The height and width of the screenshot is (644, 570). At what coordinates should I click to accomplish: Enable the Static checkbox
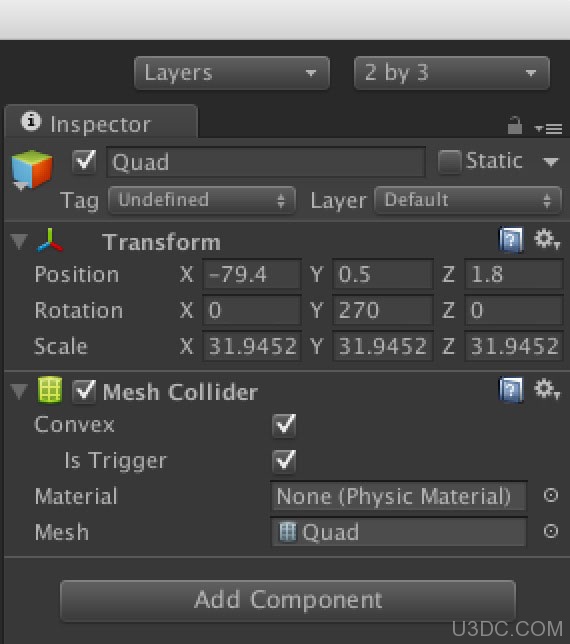[x=449, y=162]
